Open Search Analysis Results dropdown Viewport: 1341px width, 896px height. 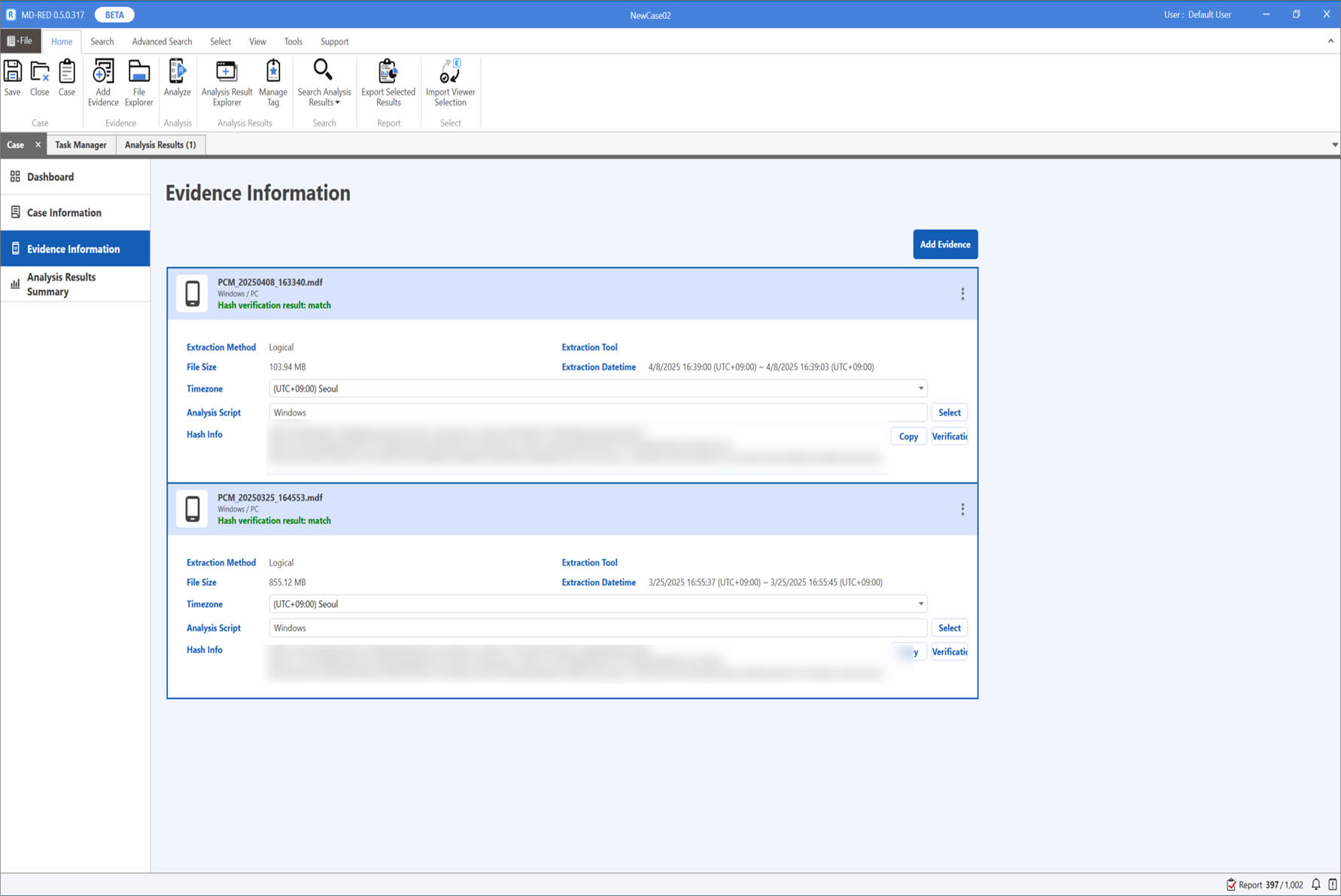tap(324, 83)
